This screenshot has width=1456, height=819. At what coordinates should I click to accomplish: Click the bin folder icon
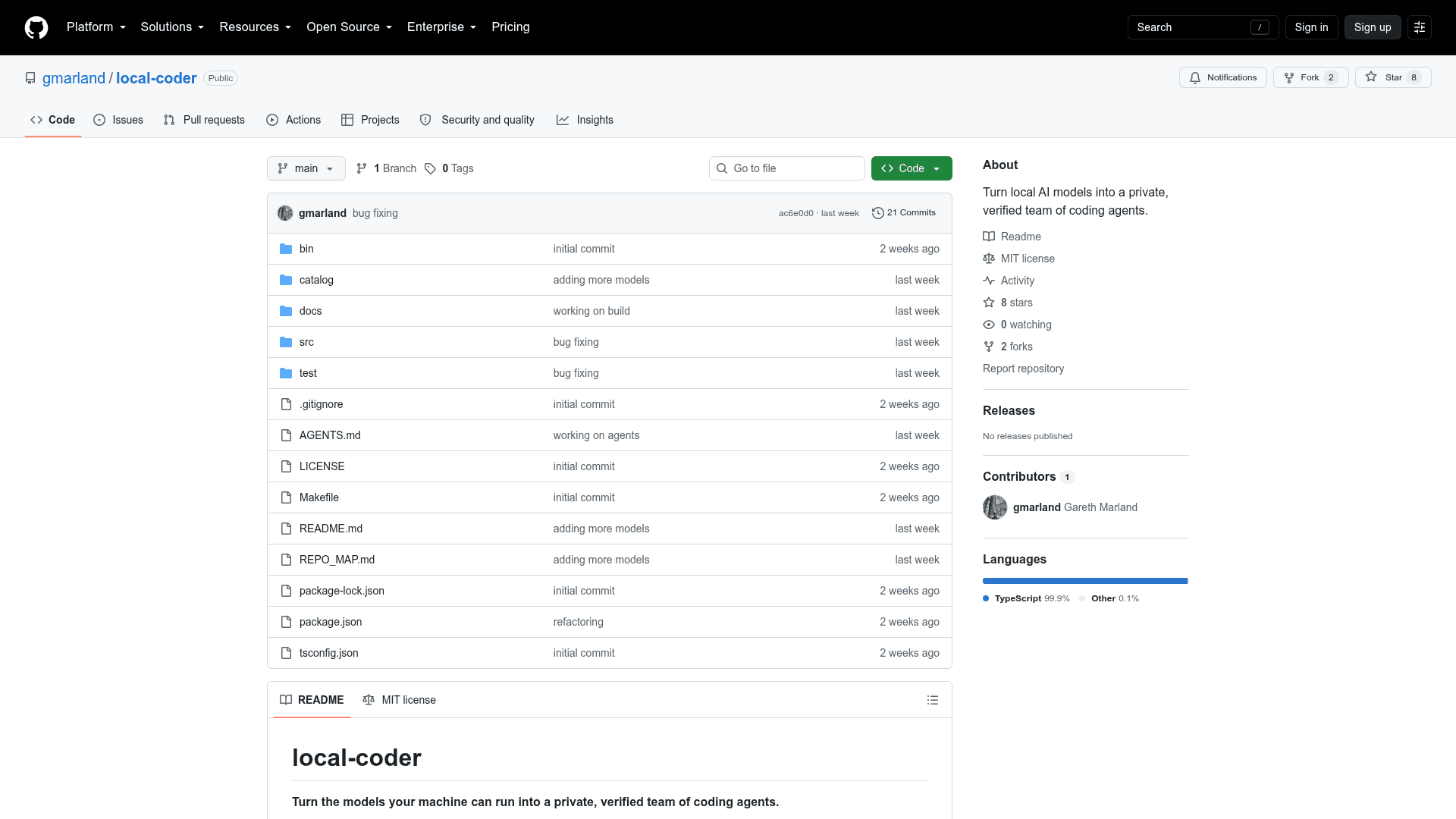[286, 249]
